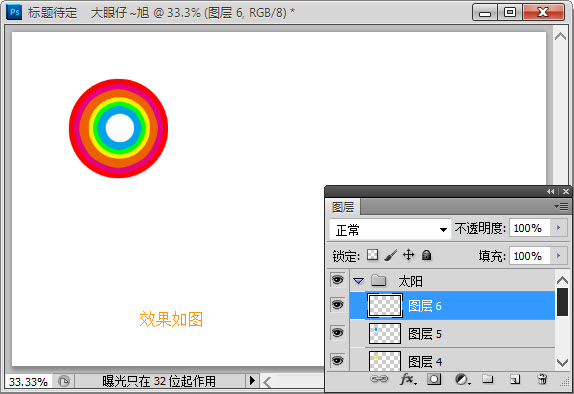Hide 图层 6 using its eye icon
The height and width of the screenshot is (394, 574).
pos(337,305)
